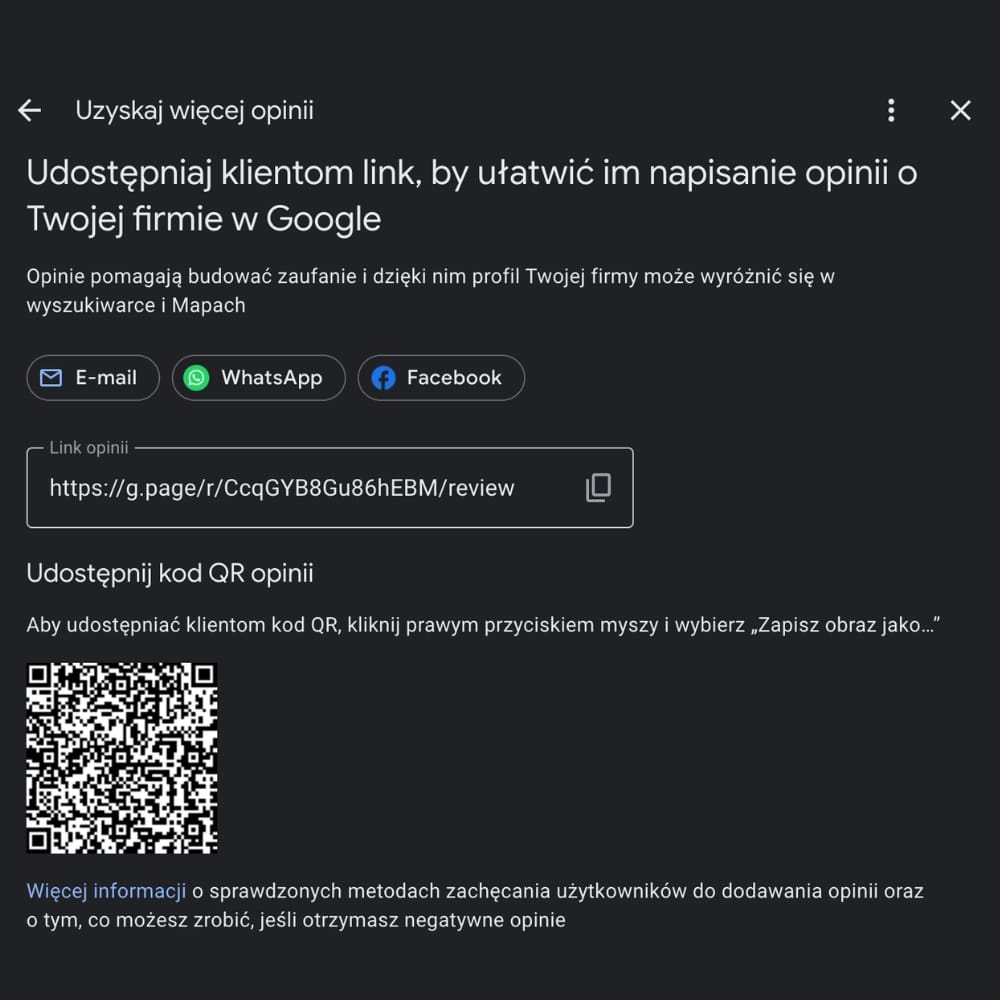Go back using the left arrow icon

pyautogui.click(x=29, y=110)
